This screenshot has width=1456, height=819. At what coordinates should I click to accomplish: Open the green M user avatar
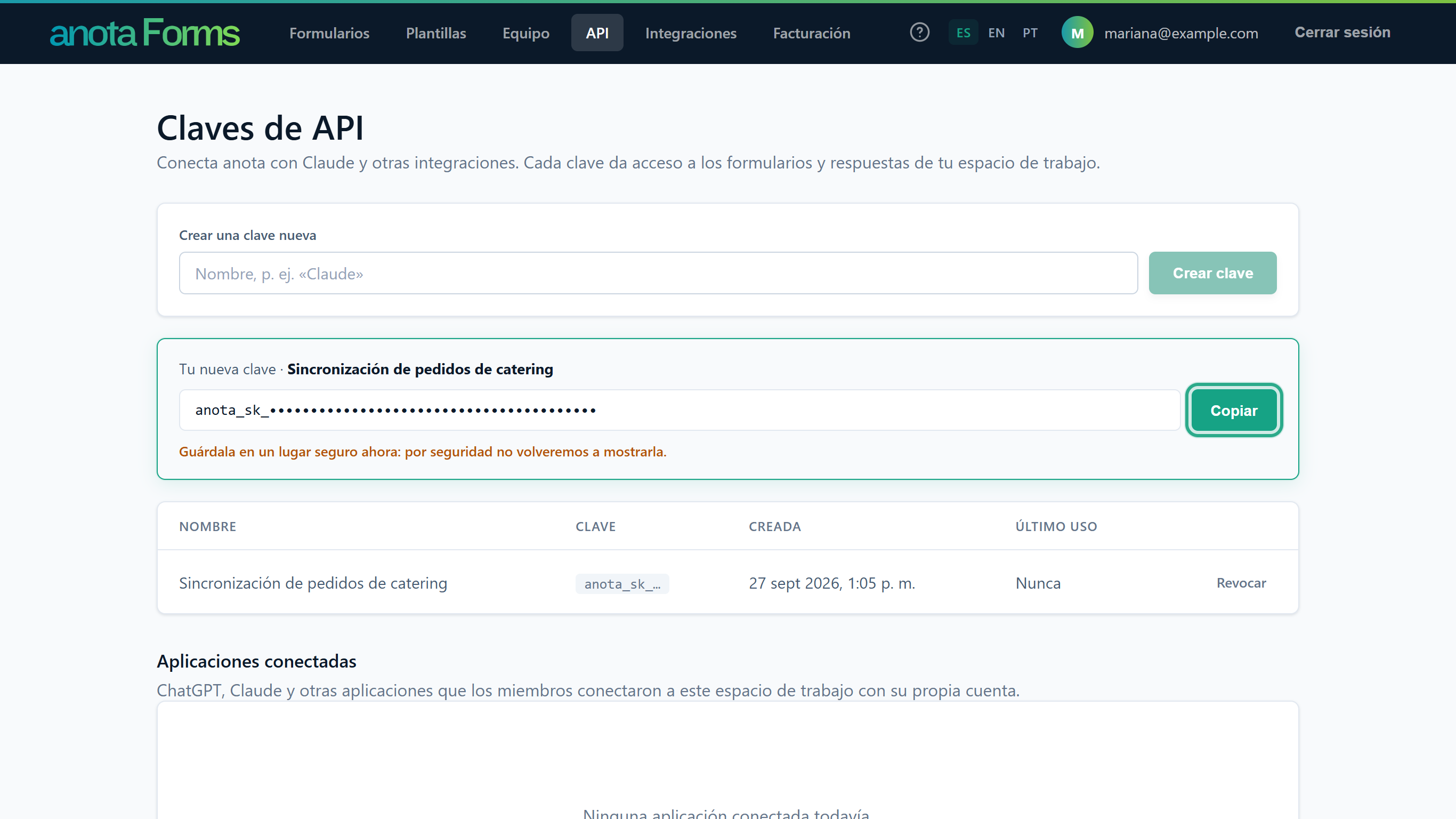tap(1077, 33)
